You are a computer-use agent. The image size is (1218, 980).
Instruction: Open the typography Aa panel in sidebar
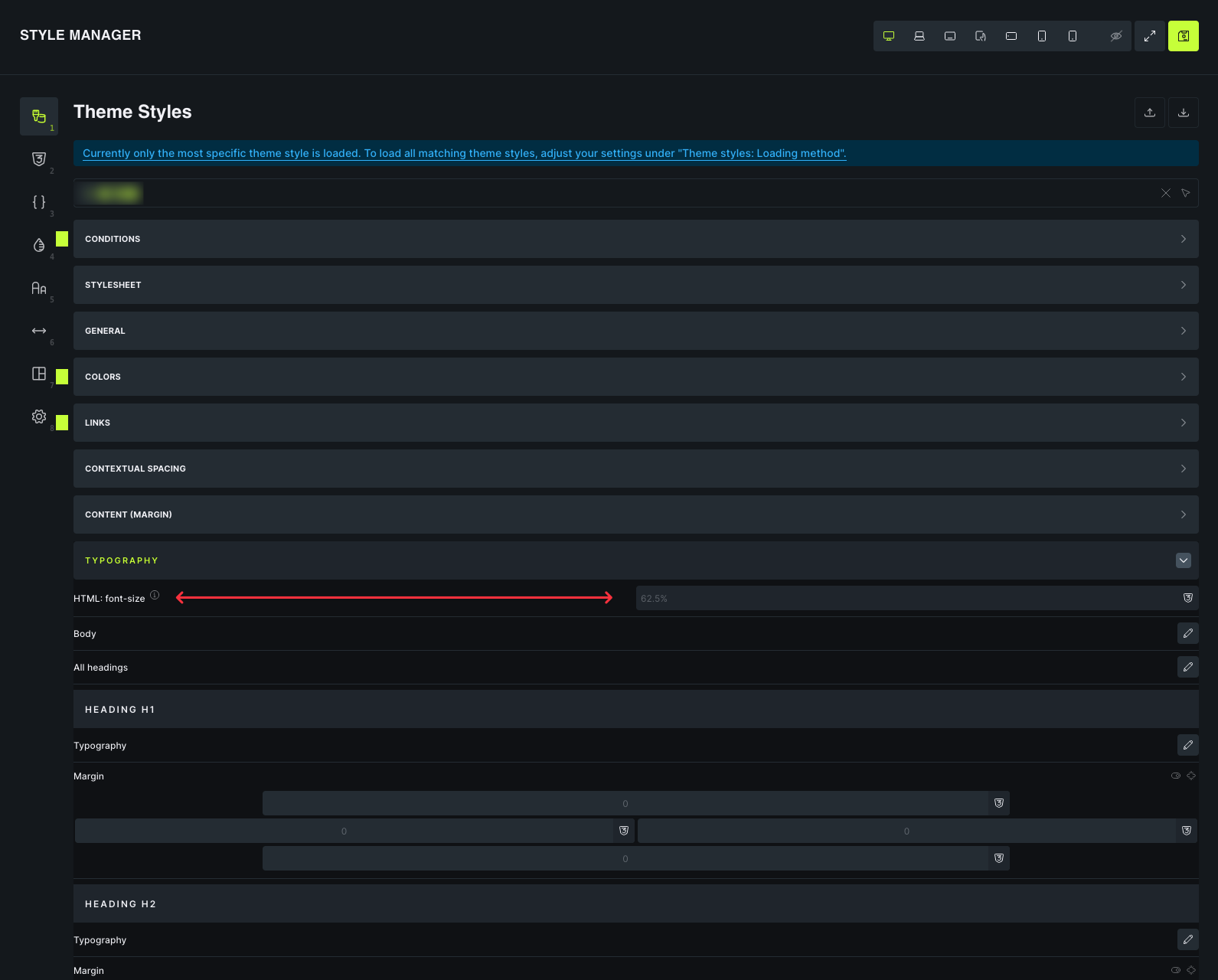[39, 288]
